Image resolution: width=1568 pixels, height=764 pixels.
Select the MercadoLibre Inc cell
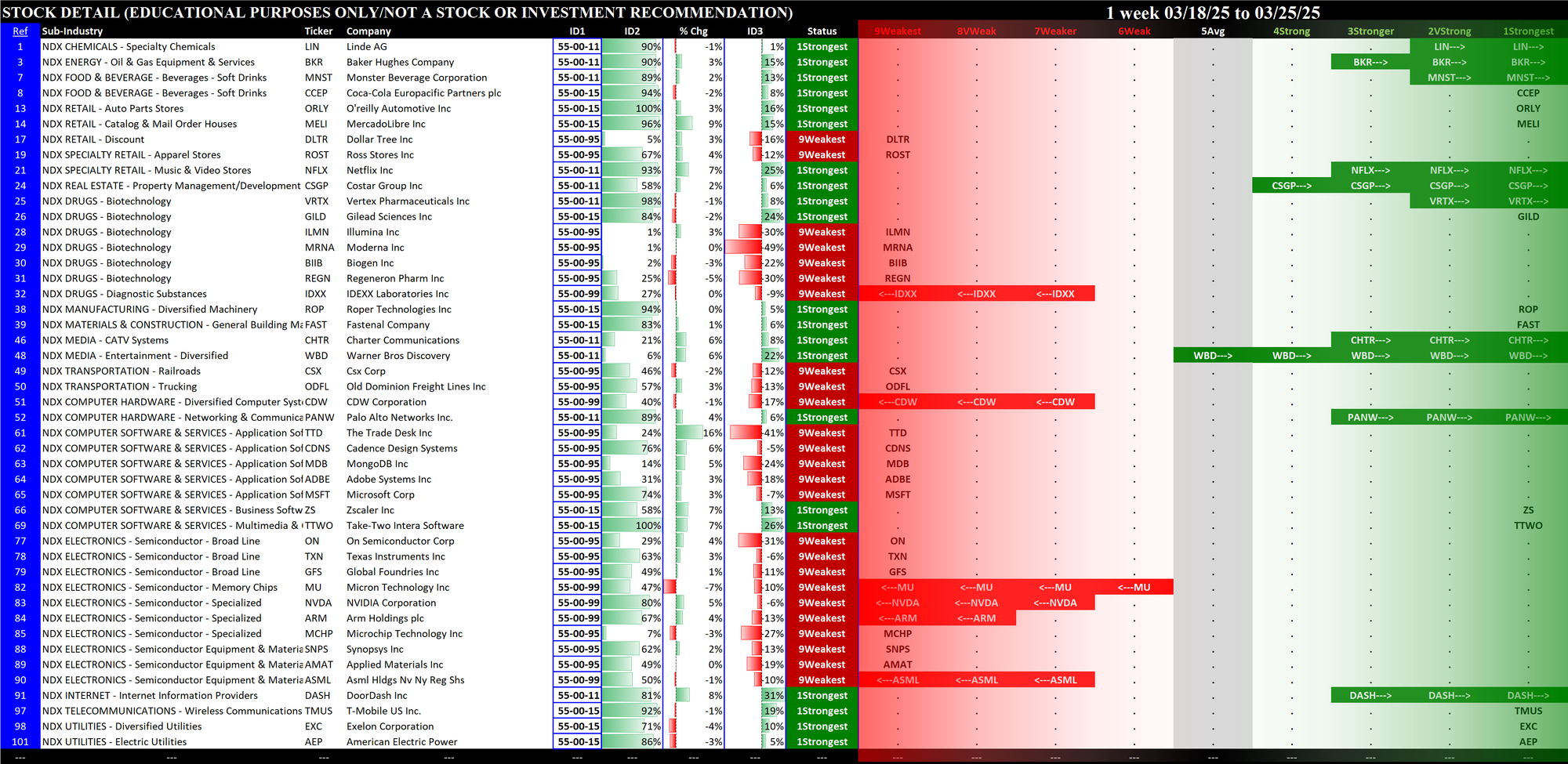click(386, 124)
